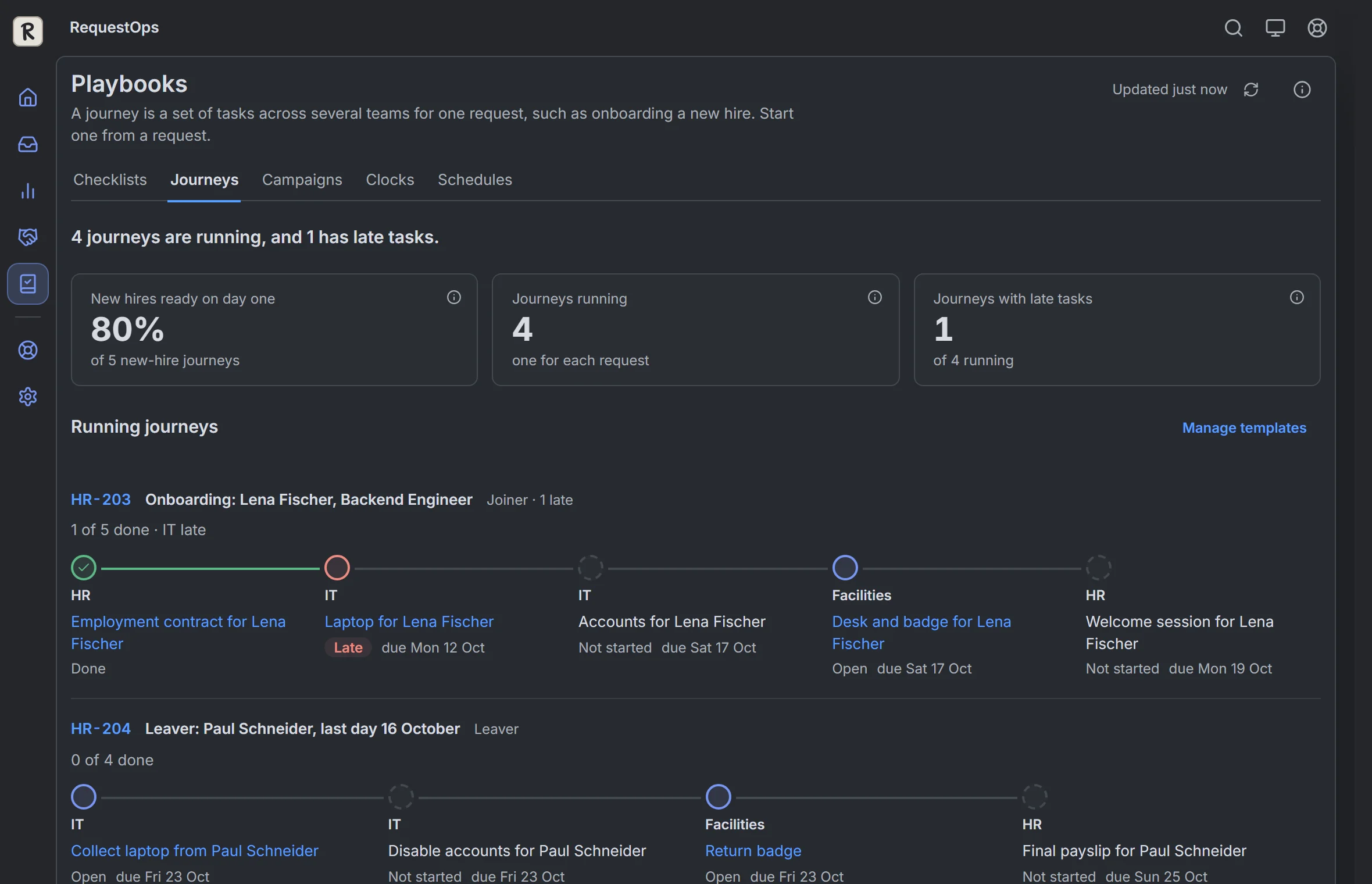Click the RequestOps logo icon
Viewport: 1372px width, 884px height.
[x=28, y=31]
